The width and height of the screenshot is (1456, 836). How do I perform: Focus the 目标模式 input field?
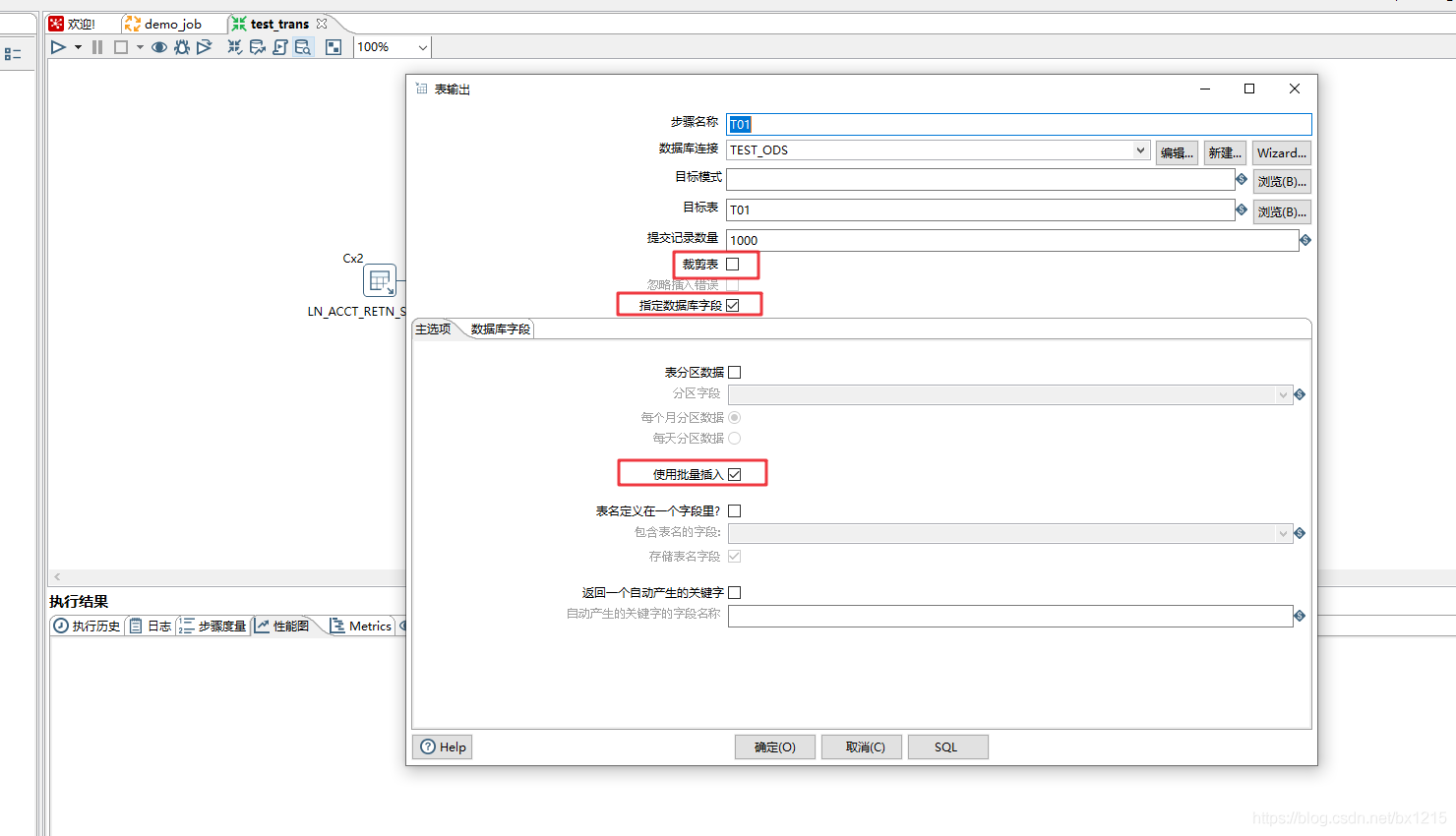point(980,179)
